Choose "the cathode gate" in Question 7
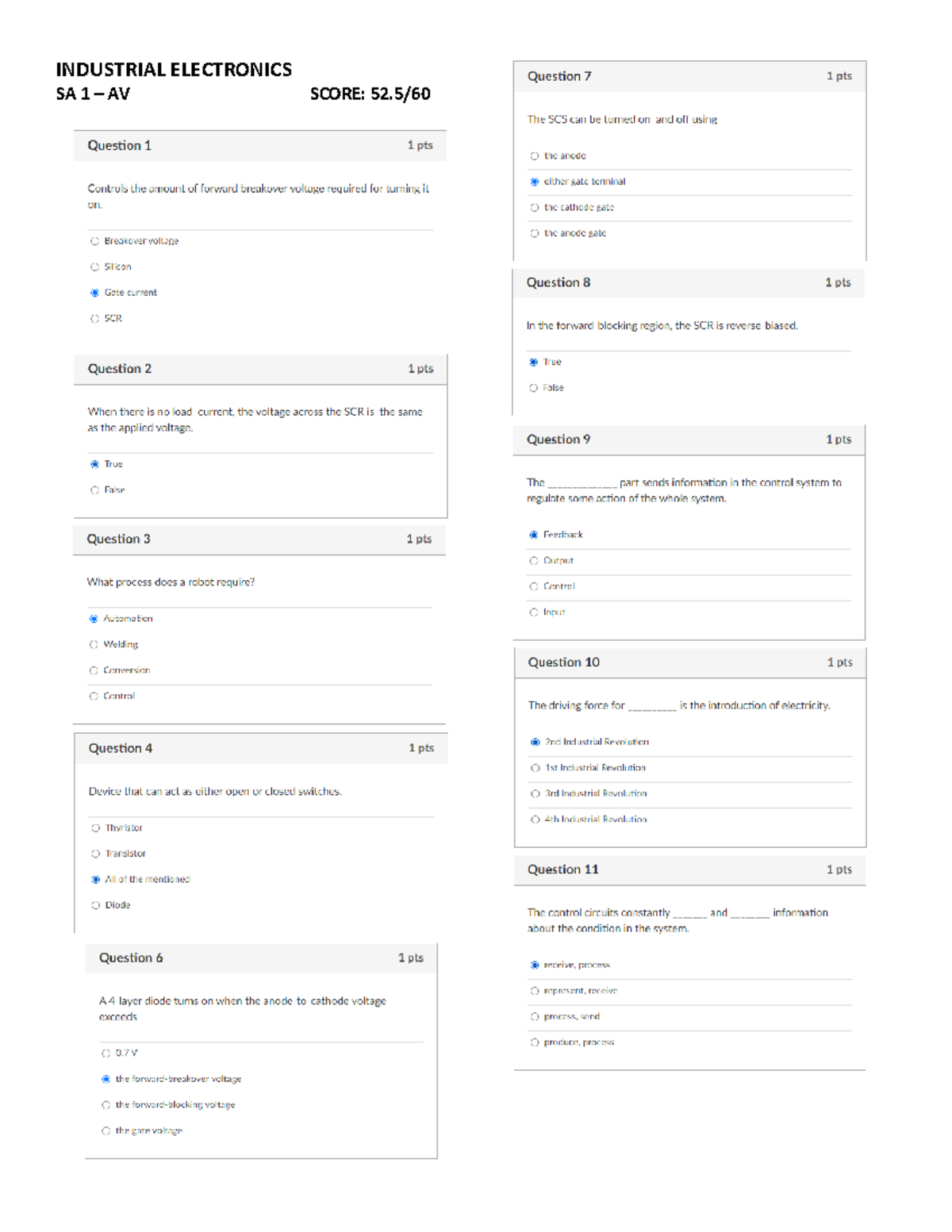The width and height of the screenshot is (952, 1232). pyautogui.click(x=534, y=208)
